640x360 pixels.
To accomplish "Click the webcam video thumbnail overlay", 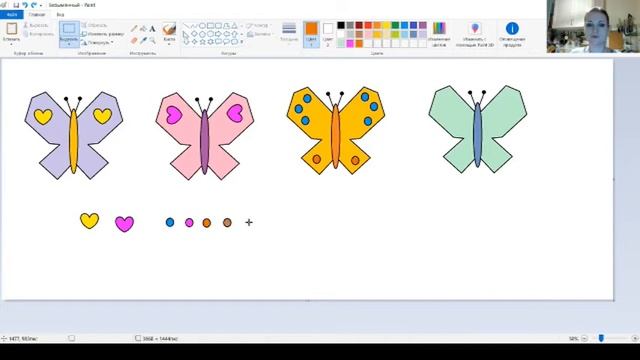I will pyautogui.click(x=593, y=26).
